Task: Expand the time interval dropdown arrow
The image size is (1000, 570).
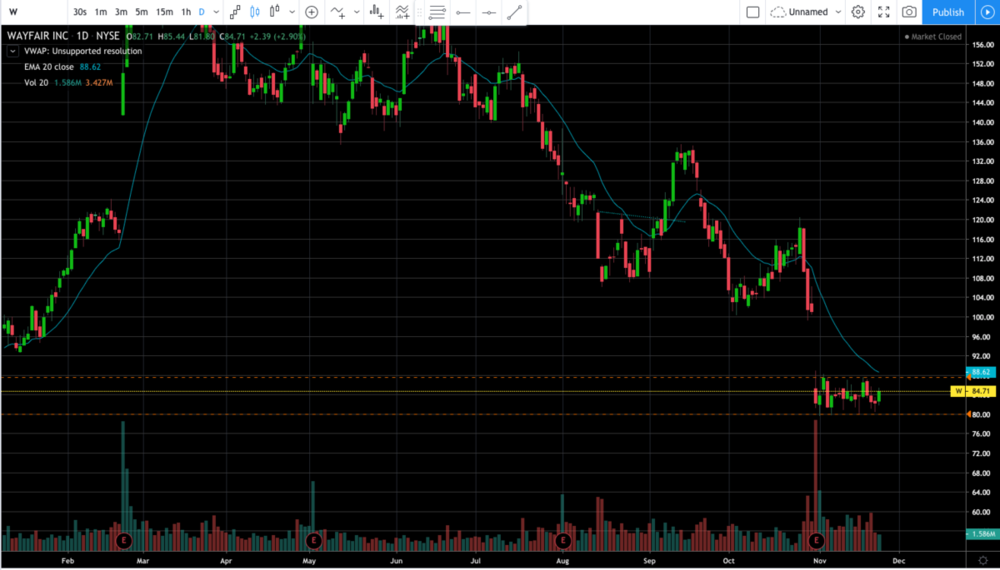Action: click(x=217, y=12)
